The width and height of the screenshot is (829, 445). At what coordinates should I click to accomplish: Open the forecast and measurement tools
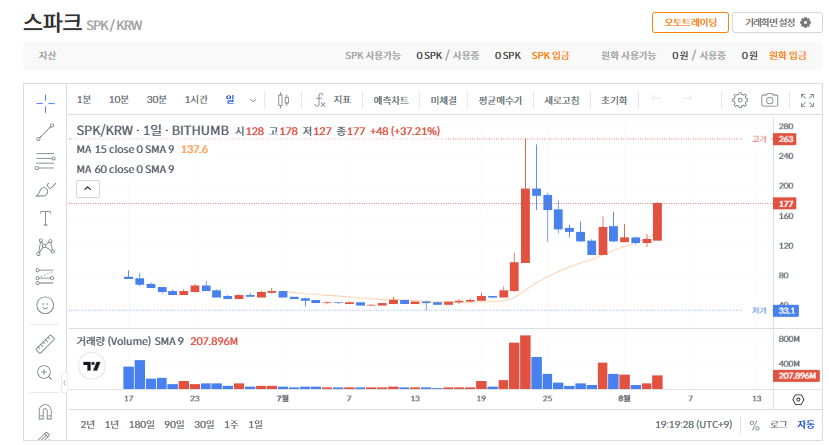coord(45,276)
